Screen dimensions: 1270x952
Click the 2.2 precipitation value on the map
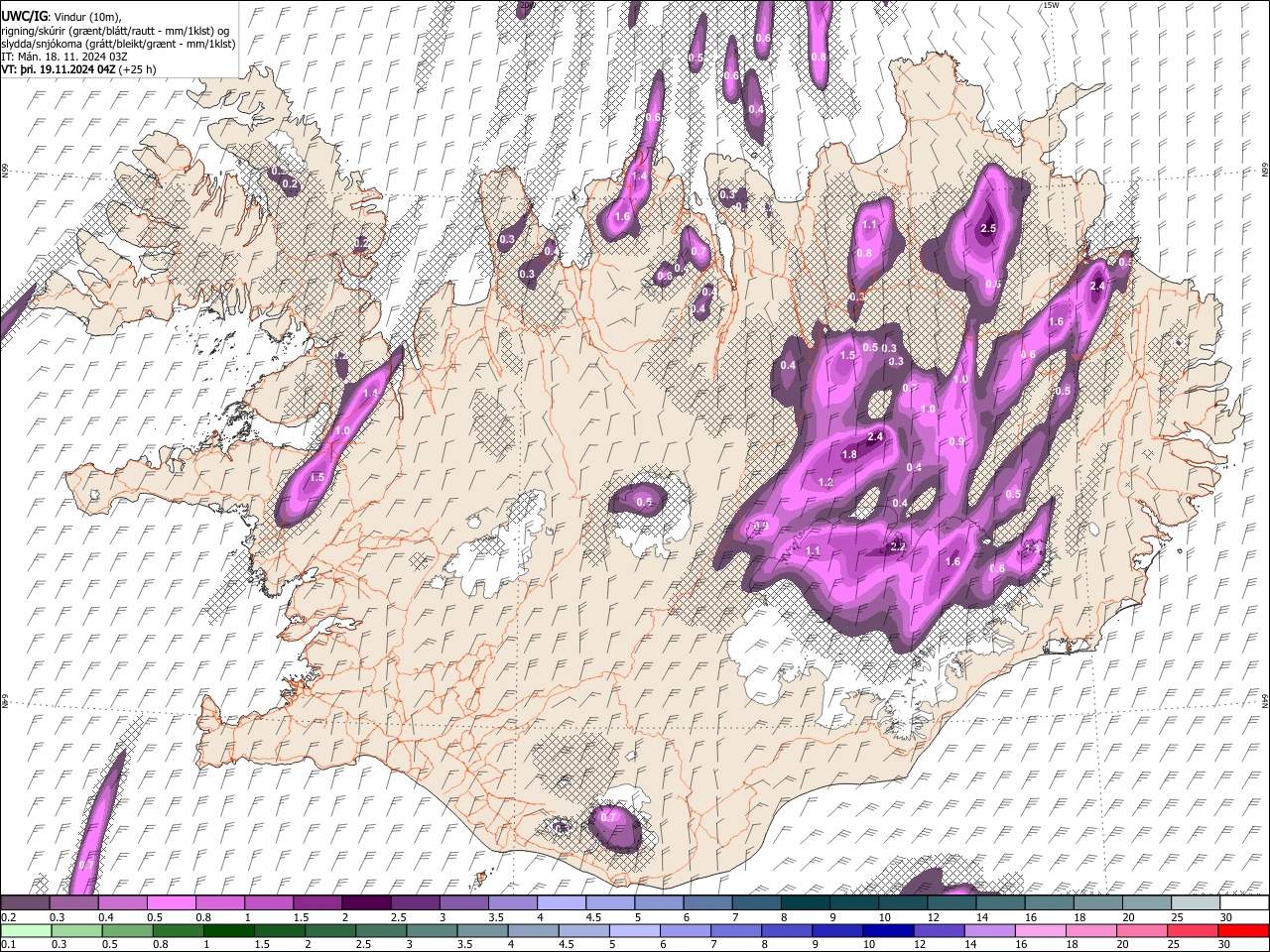898,546
